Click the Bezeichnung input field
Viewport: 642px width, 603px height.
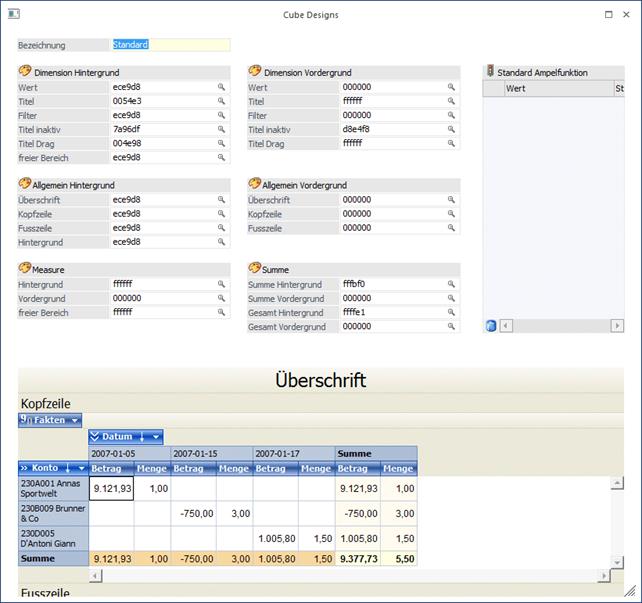tap(171, 45)
